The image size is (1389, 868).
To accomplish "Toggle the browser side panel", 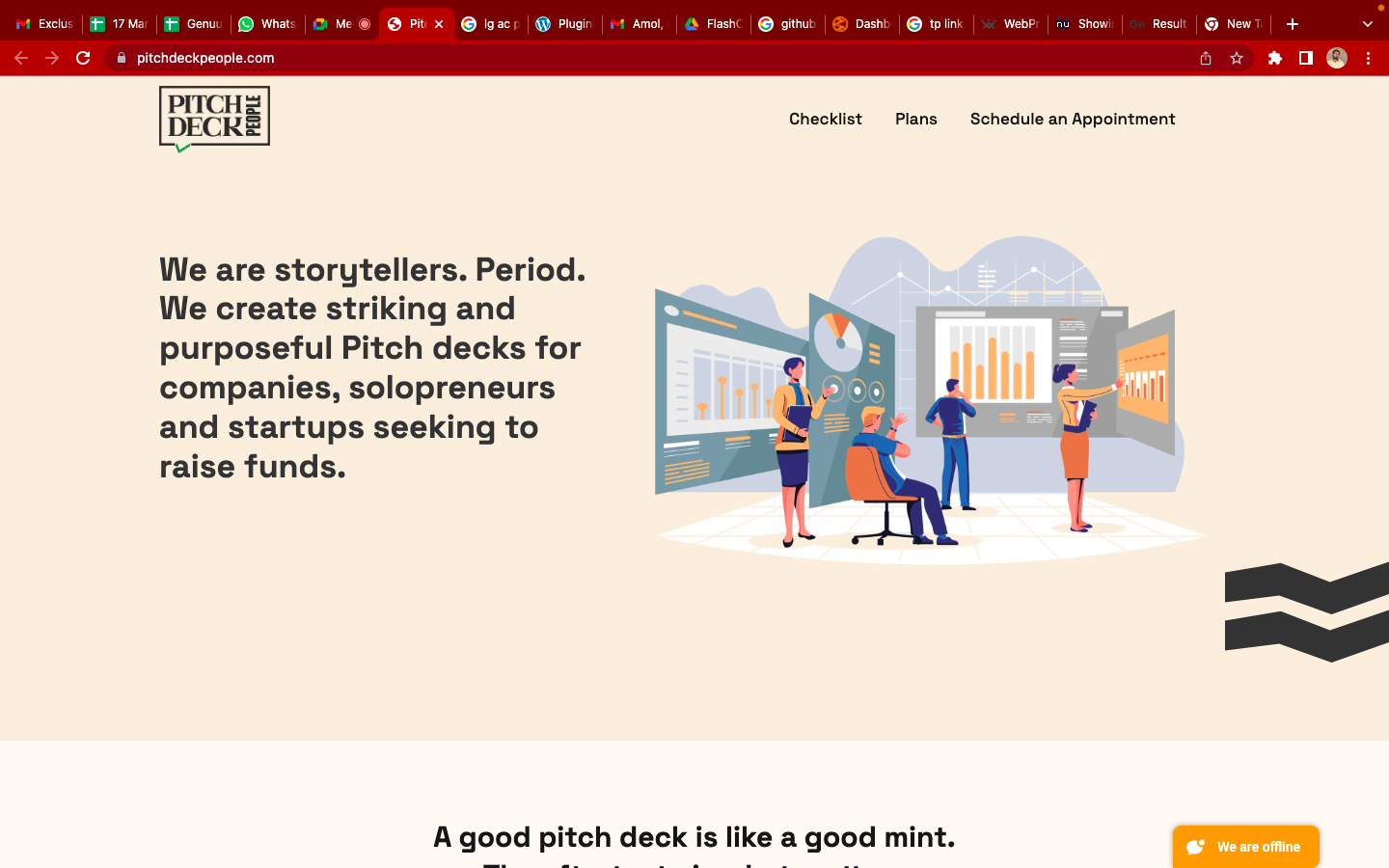I will tap(1306, 58).
